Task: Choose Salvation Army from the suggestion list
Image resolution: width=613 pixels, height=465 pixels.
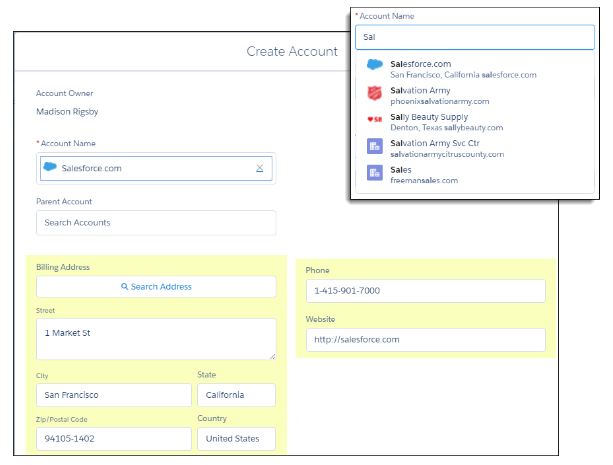Action: tap(475, 95)
